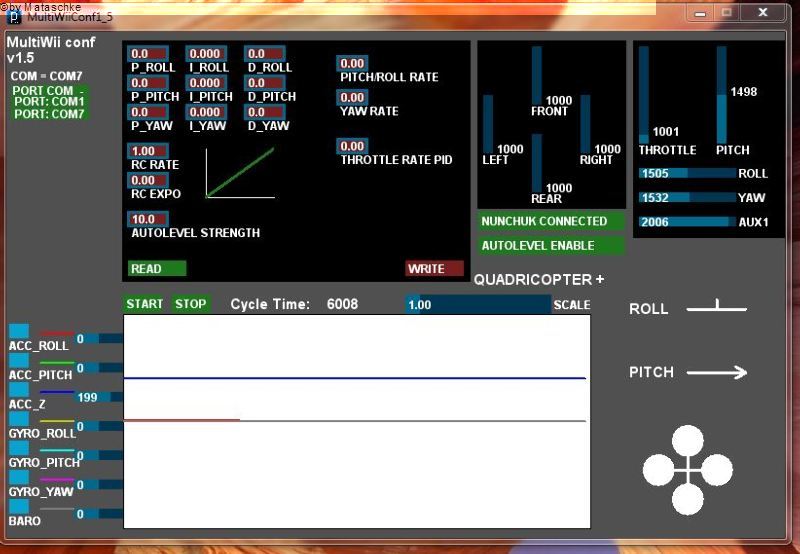Minimize the MultiWiiConf window
Viewport: 800px width, 554px height.
(x=700, y=13)
